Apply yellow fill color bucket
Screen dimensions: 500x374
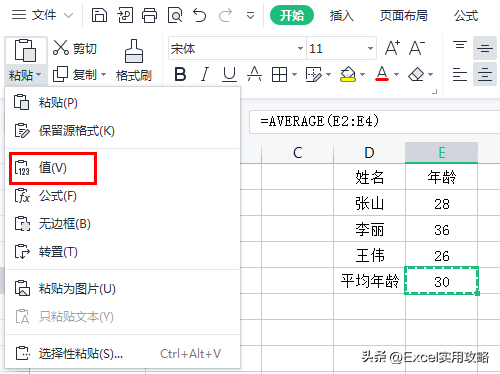point(348,74)
